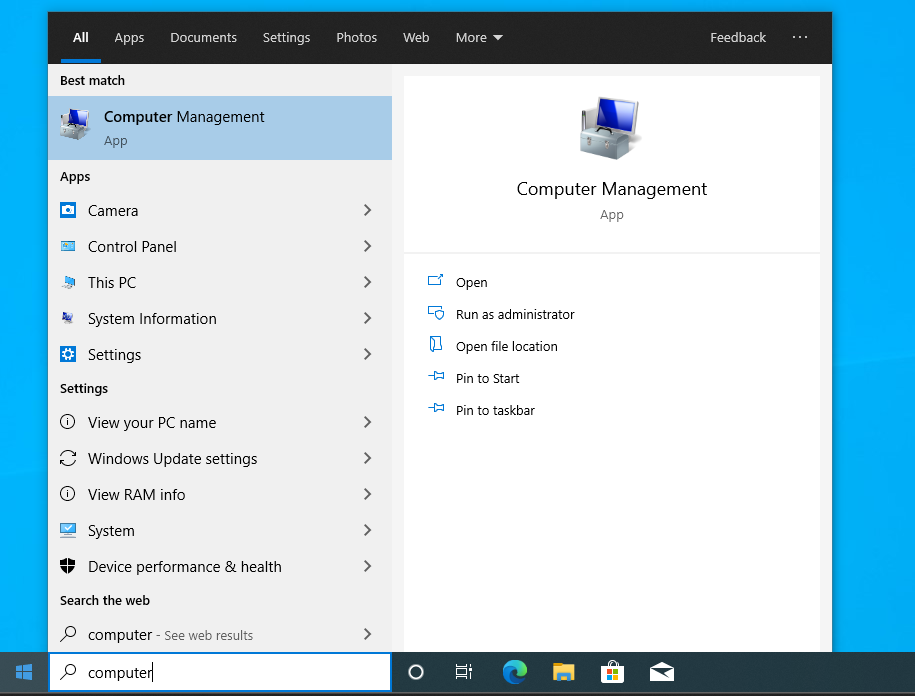The image size is (915, 696).
Task: Click the Windows Update refresh icon
Action: tap(68, 458)
